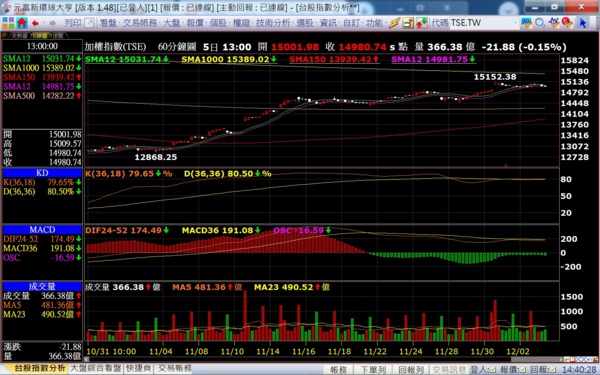Switch to the 快捷頁 bottom tab
The width and height of the screenshot is (600, 375).
coord(139,368)
